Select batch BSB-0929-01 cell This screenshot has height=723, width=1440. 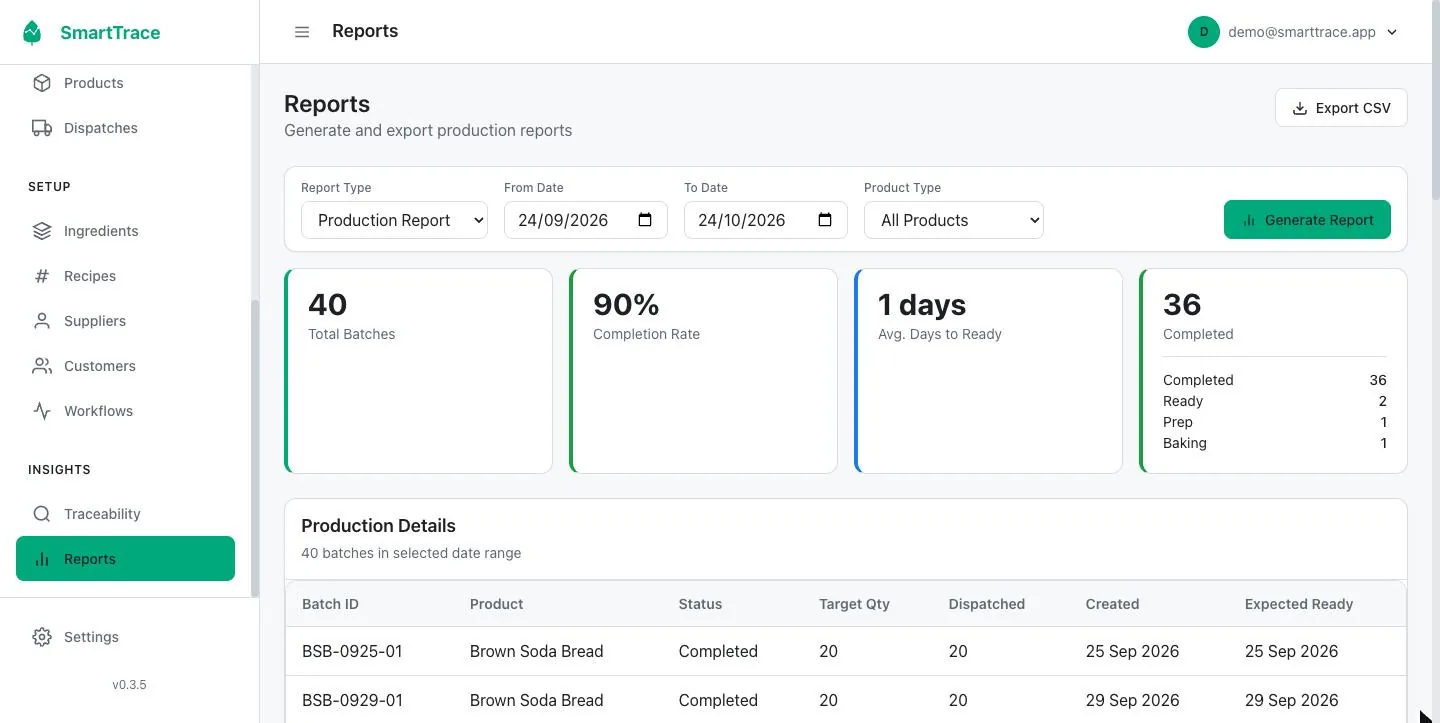352,700
